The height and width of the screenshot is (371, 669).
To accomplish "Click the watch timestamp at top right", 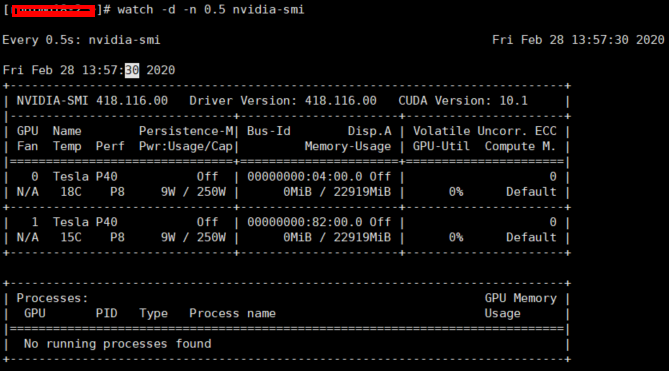I will [578, 40].
